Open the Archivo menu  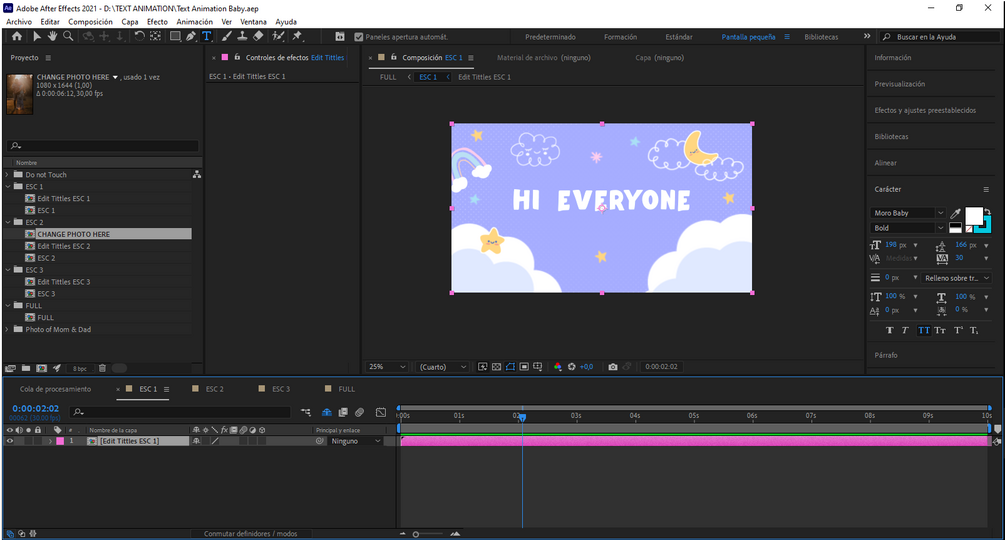point(19,22)
